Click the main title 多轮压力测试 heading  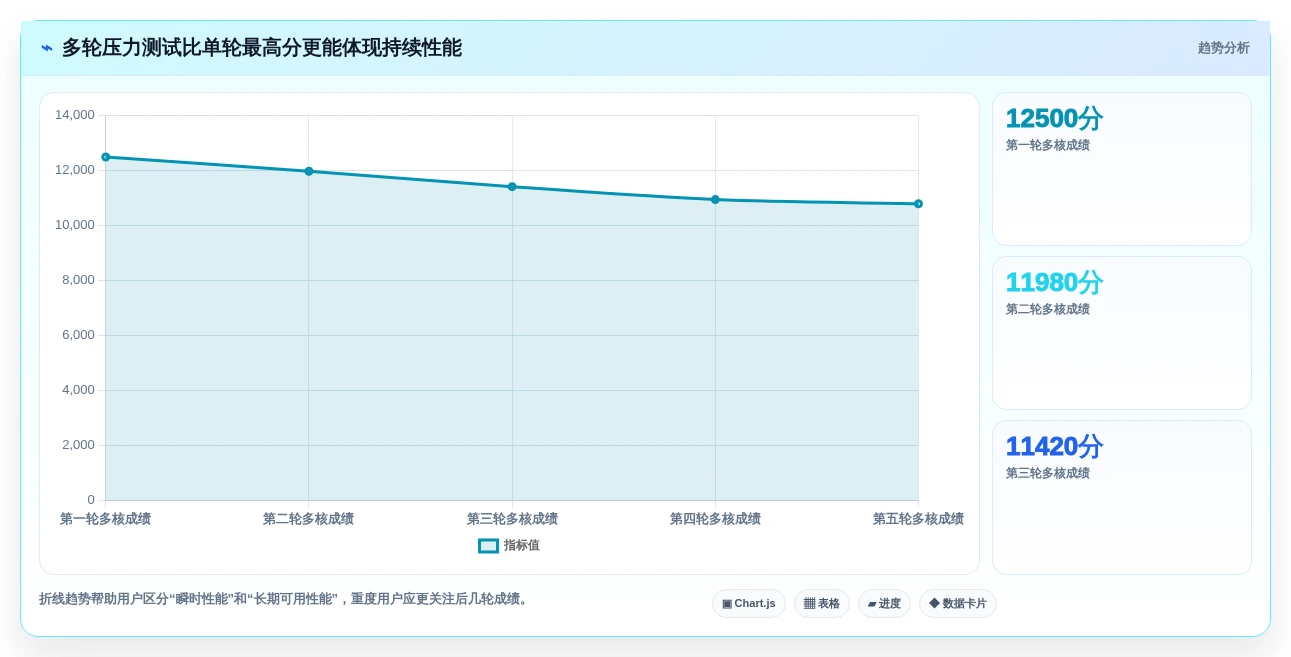(262, 48)
